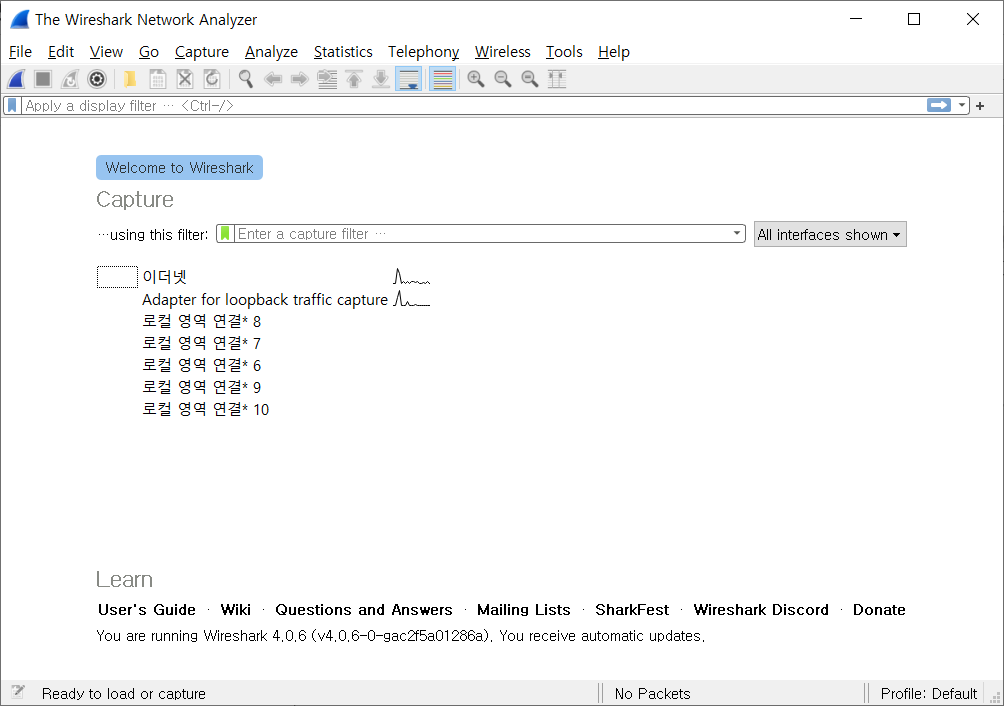1004x706 pixels.
Task: Click the display filter input field
Action: coord(474,106)
